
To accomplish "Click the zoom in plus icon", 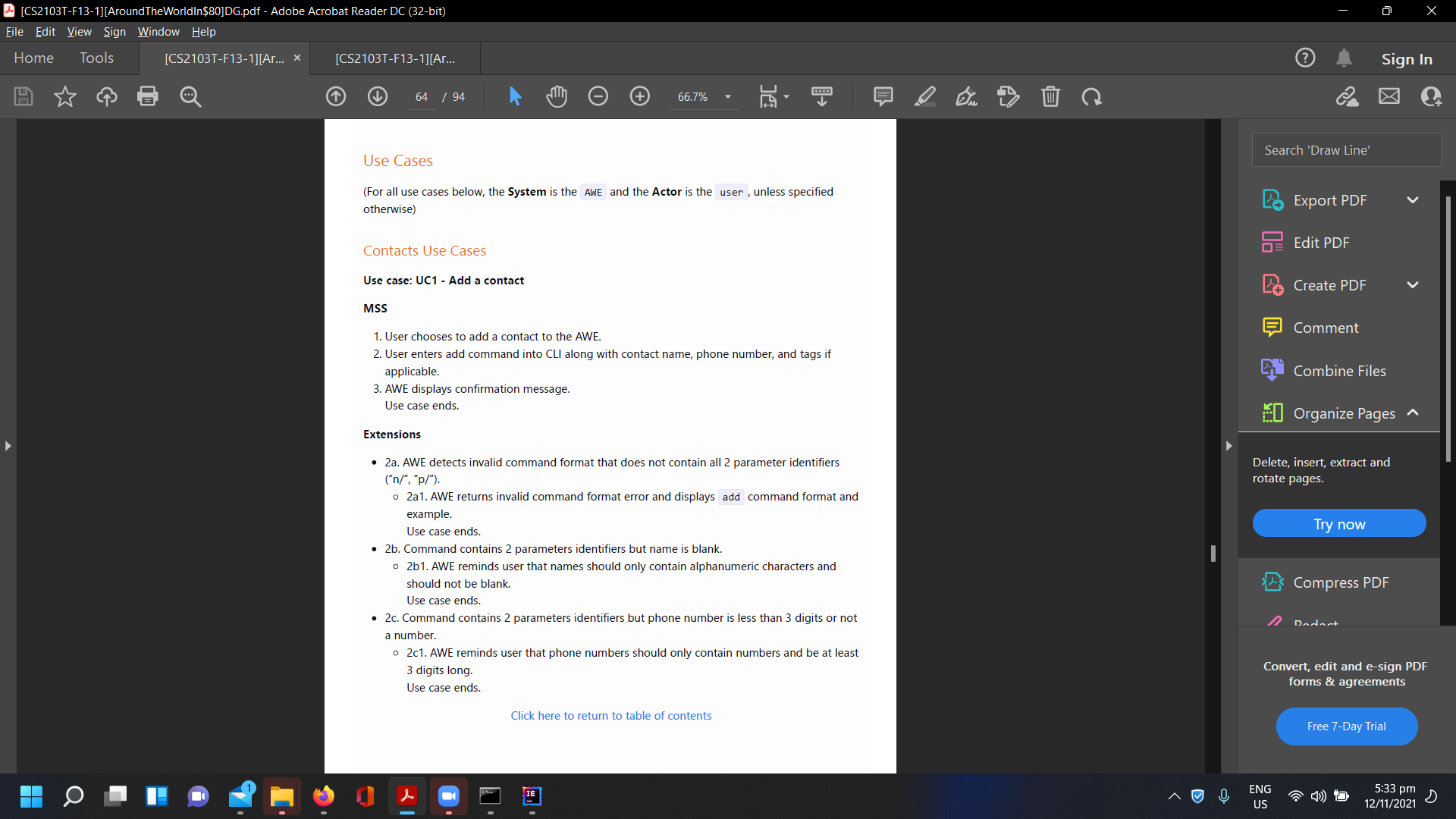I will click(x=640, y=96).
